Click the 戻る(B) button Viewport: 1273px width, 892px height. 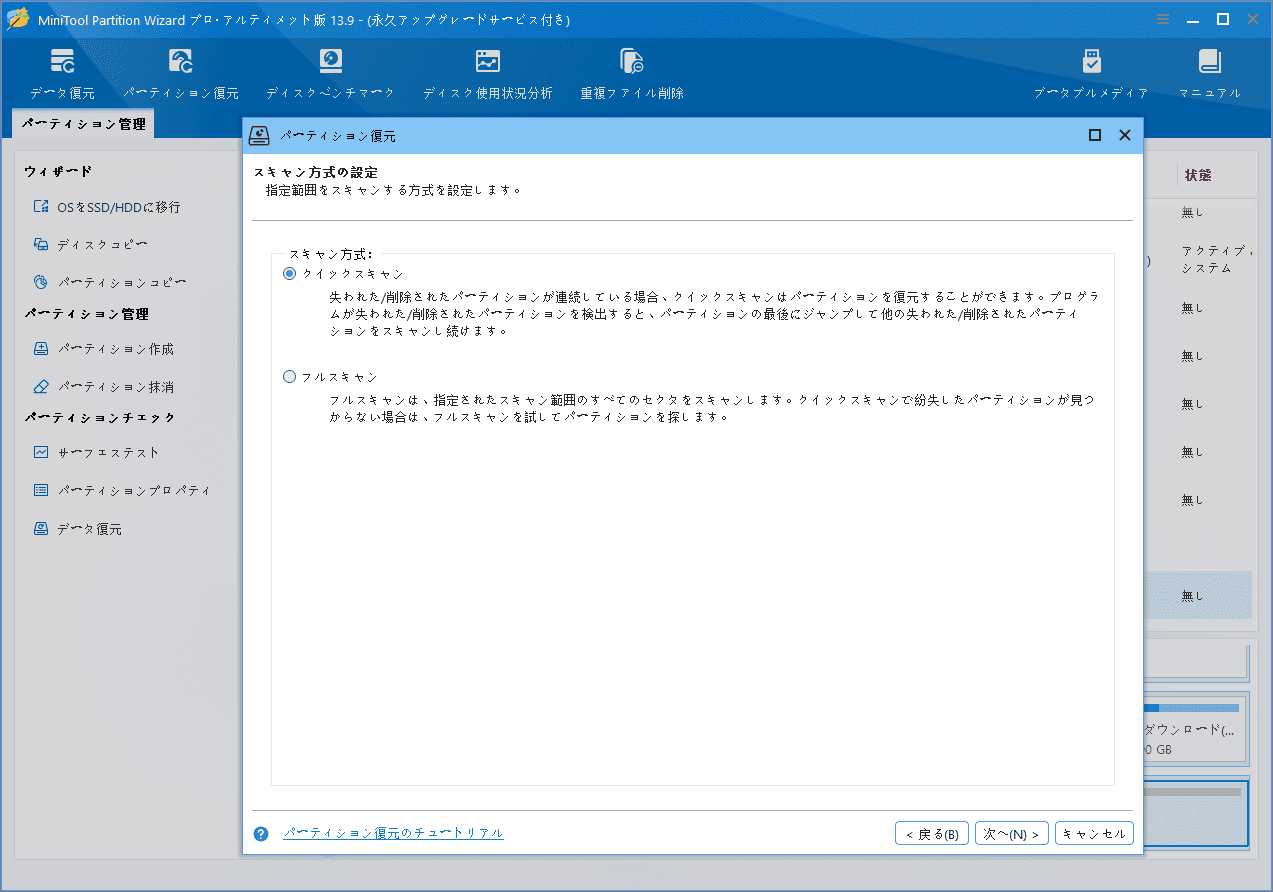point(932,834)
